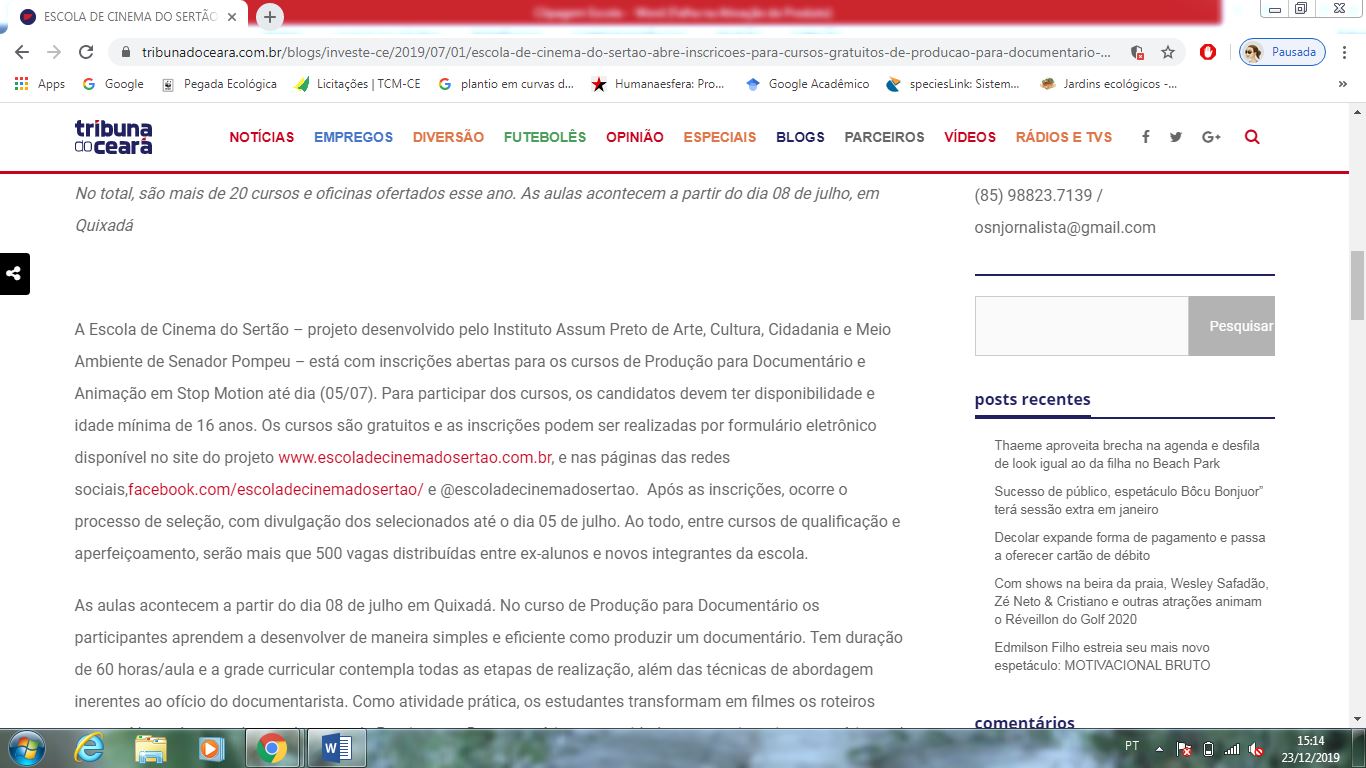
Task: Open Microsoft Word from the taskbar
Action: 336,748
